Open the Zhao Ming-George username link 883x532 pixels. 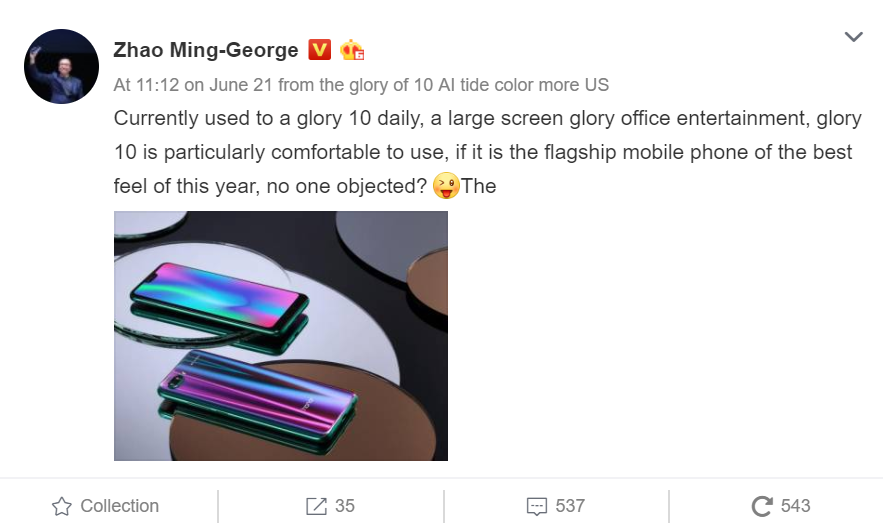[206, 50]
